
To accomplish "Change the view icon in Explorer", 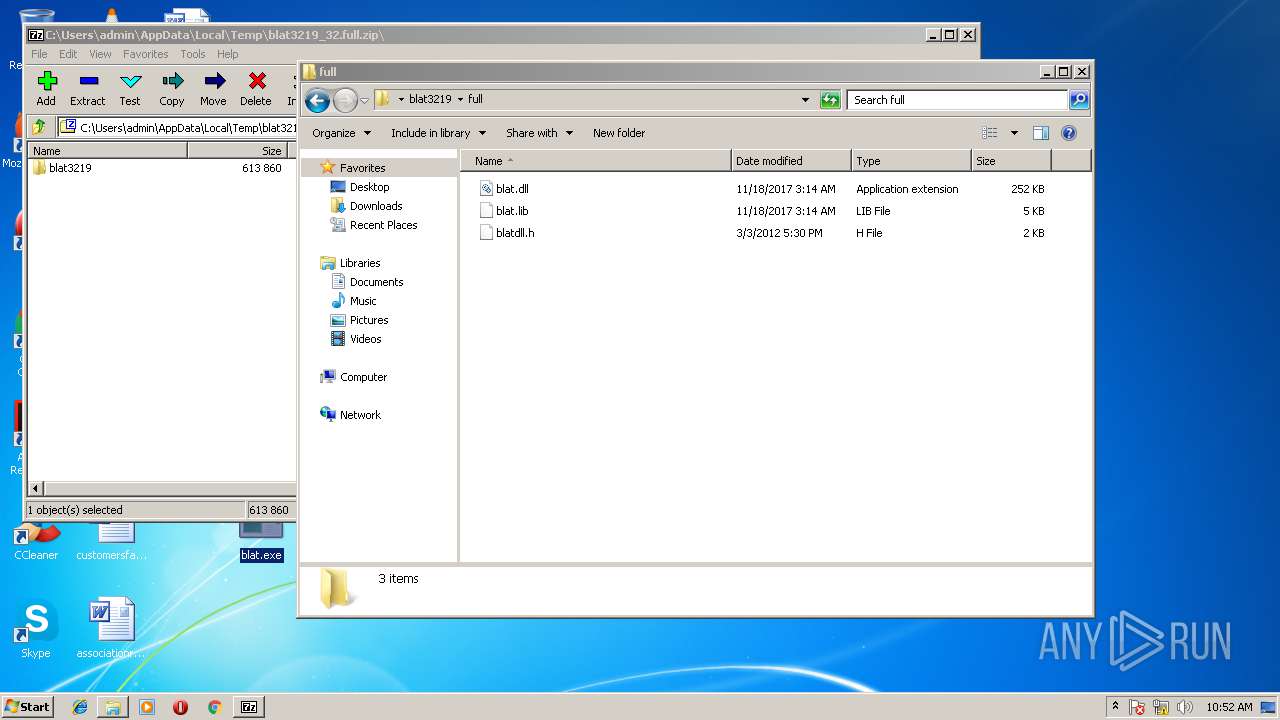I will pos(990,133).
